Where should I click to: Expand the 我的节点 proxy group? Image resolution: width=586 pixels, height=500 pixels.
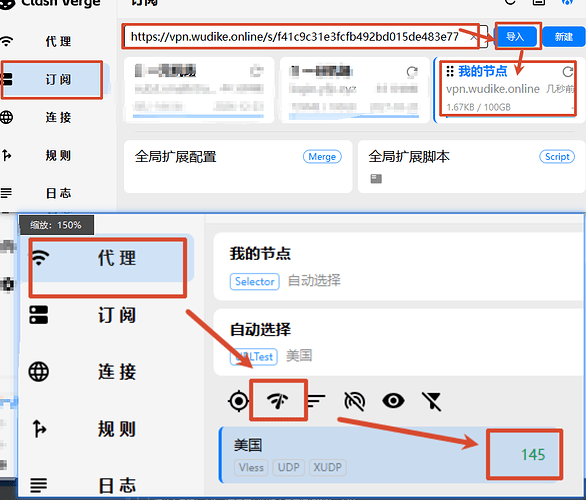[399, 266]
